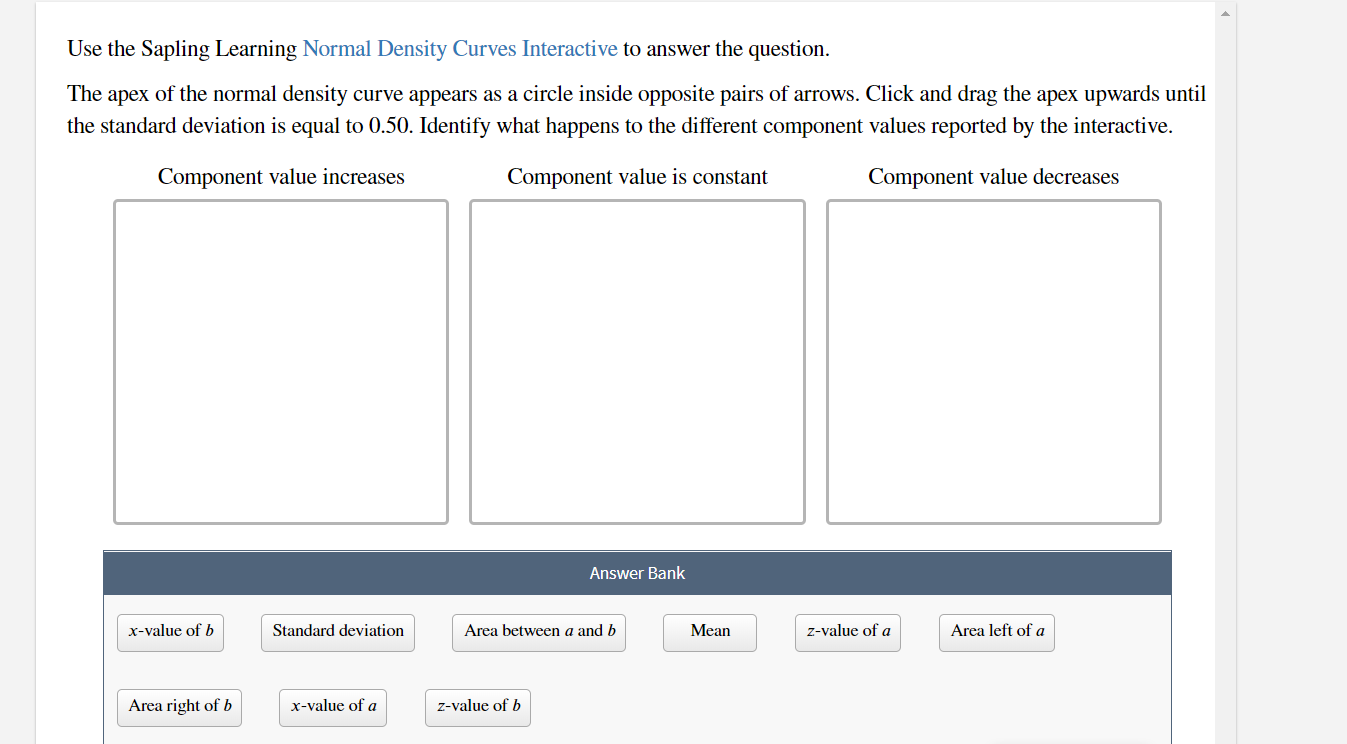Select the 'Area between a and b' tile
This screenshot has height=744, width=1347.
[538, 632]
